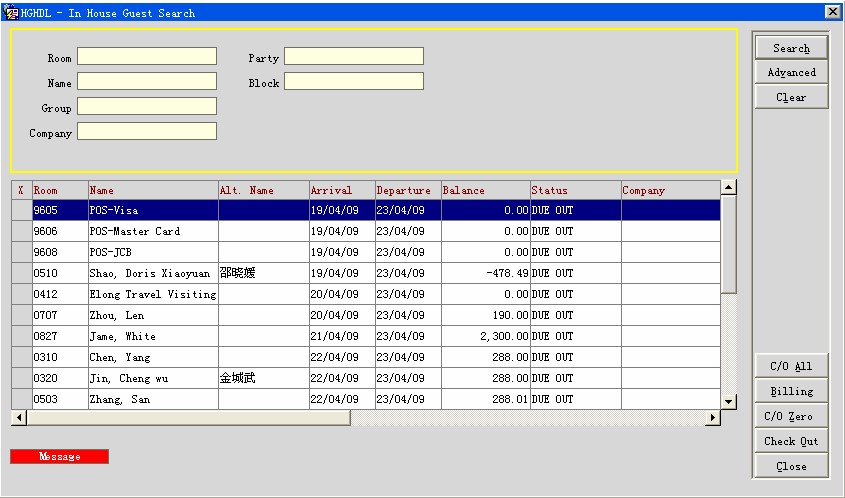Click the horizontal scrollbar right arrow
The image size is (845, 498).
coord(713,417)
